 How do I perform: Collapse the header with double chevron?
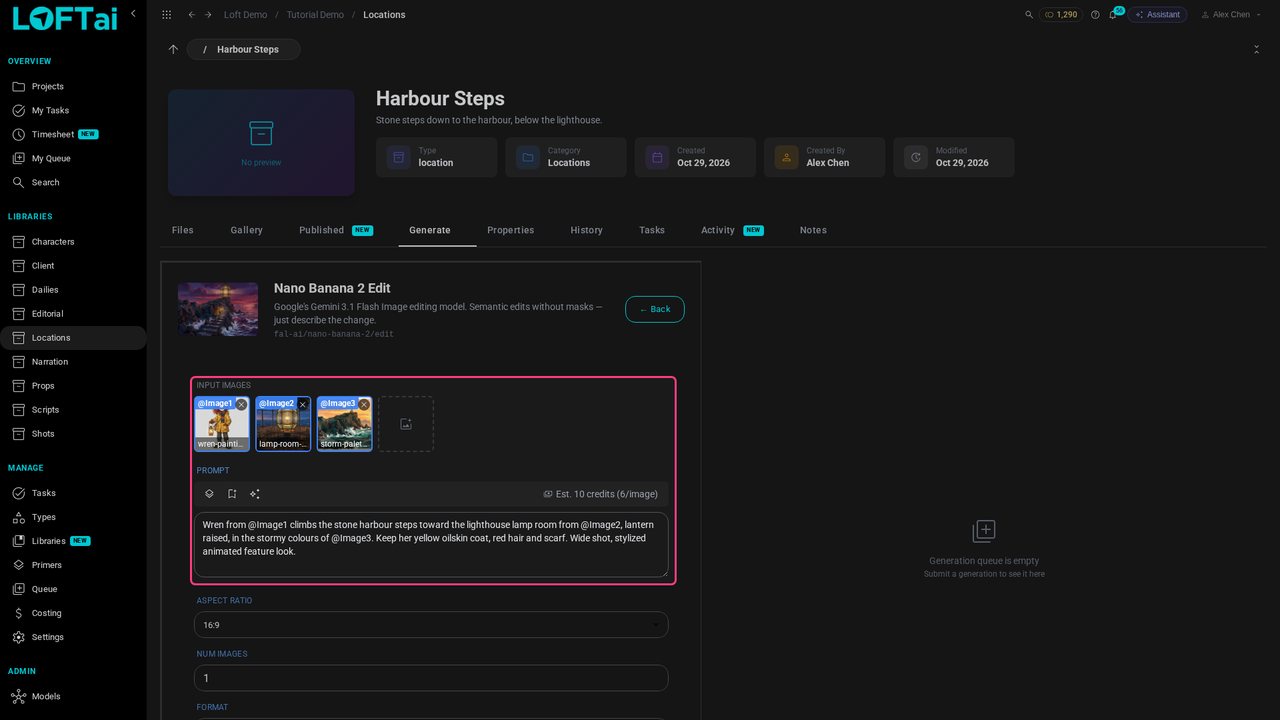[x=1256, y=49]
